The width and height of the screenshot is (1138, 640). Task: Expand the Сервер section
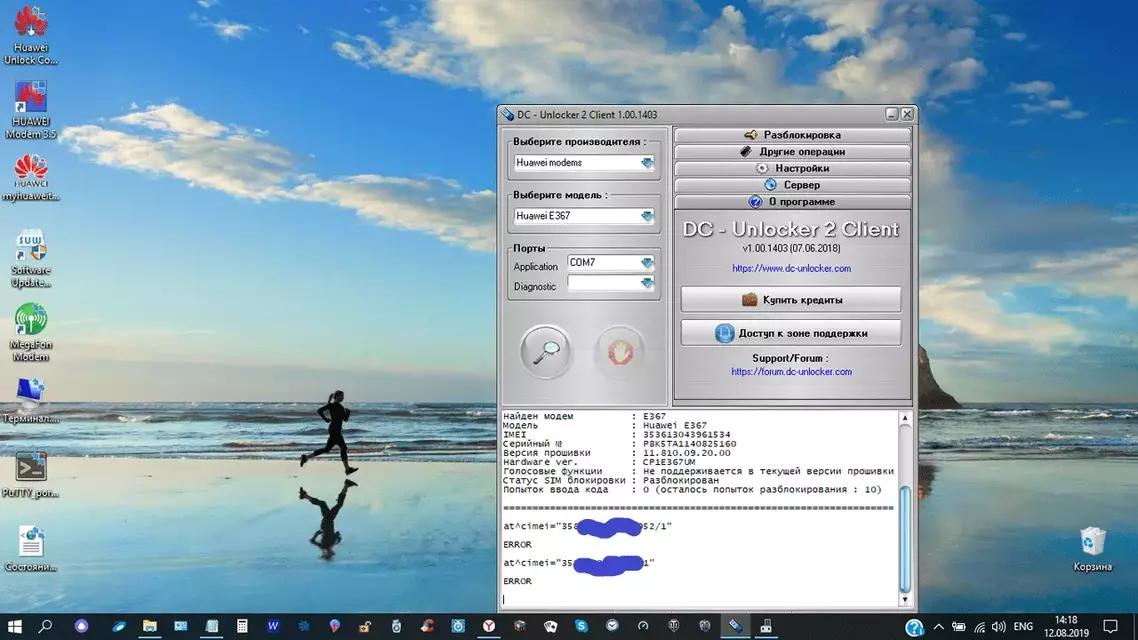[x=792, y=185]
